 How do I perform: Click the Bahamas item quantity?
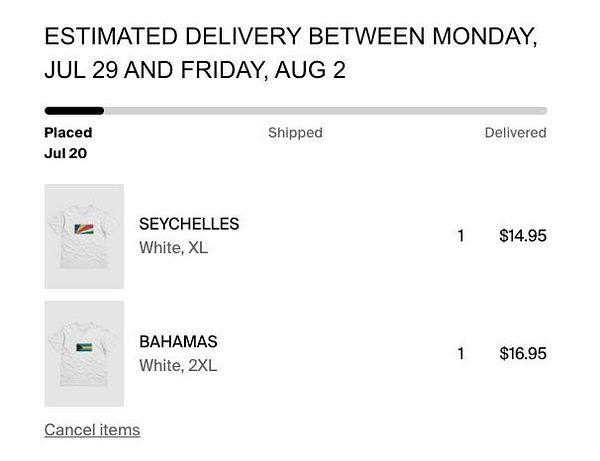[461, 353]
